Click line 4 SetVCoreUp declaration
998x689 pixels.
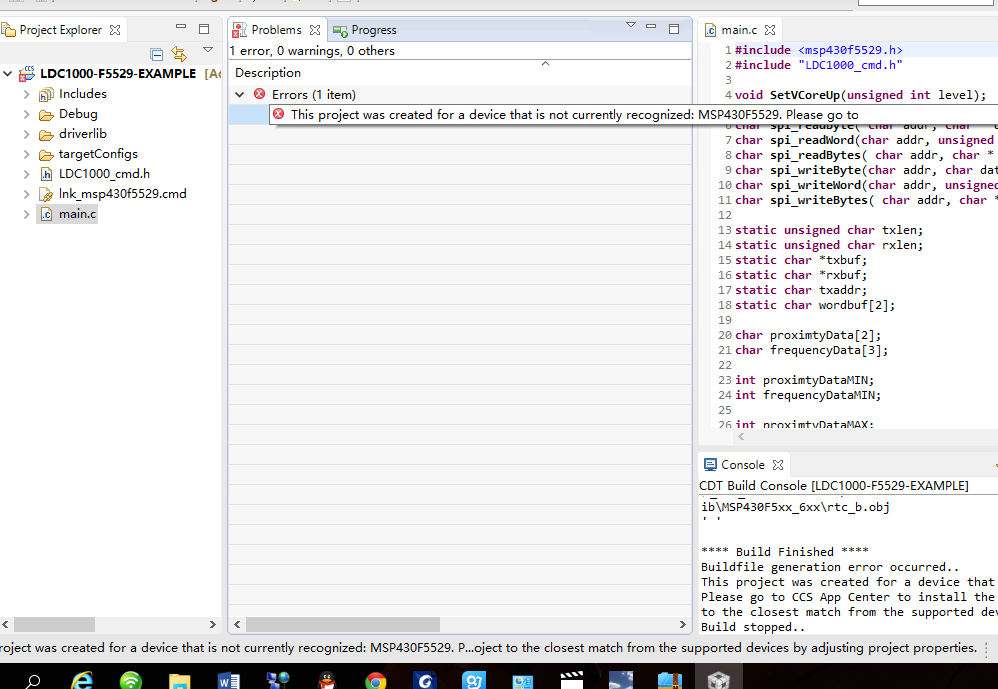tap(861, 95)
